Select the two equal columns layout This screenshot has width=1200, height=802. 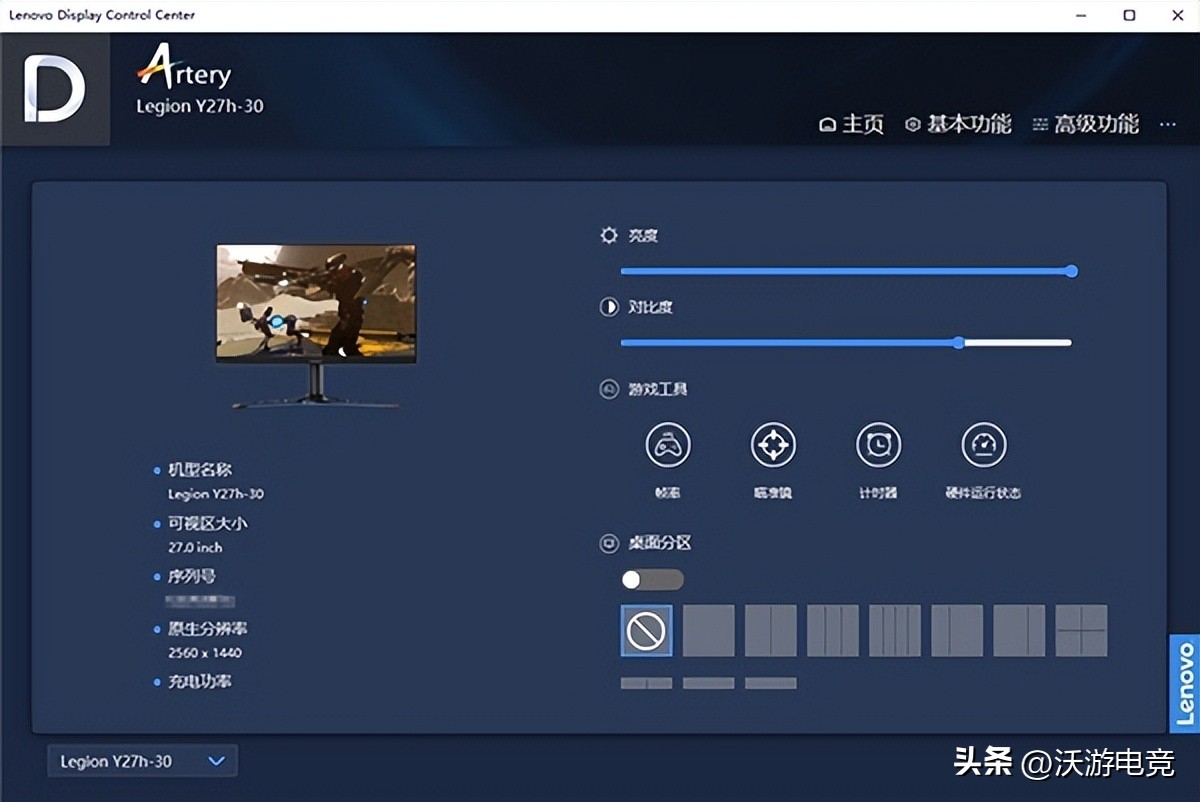click(771, 631)
